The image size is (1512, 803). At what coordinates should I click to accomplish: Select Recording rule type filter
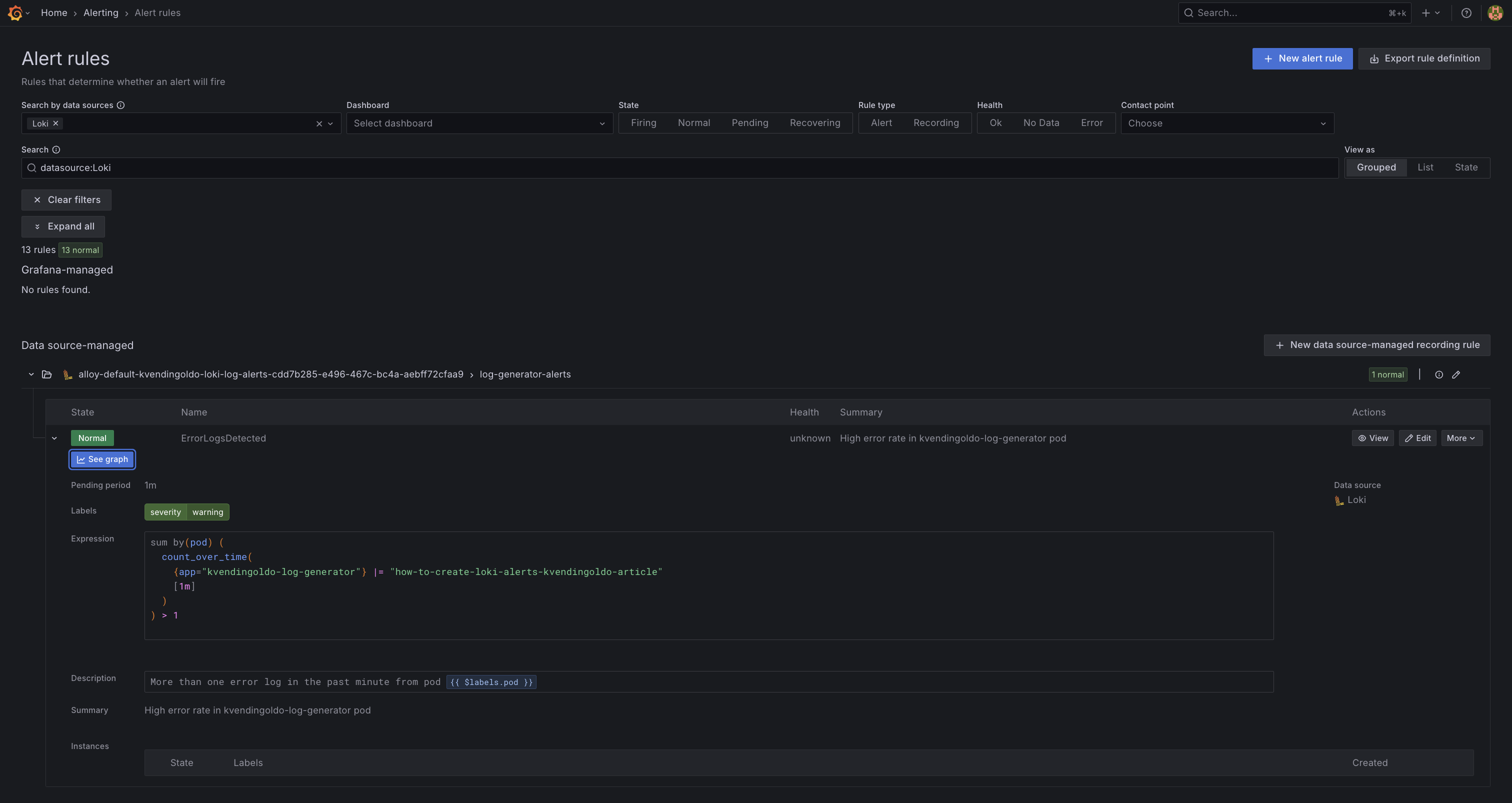click(x=935, y=122)
